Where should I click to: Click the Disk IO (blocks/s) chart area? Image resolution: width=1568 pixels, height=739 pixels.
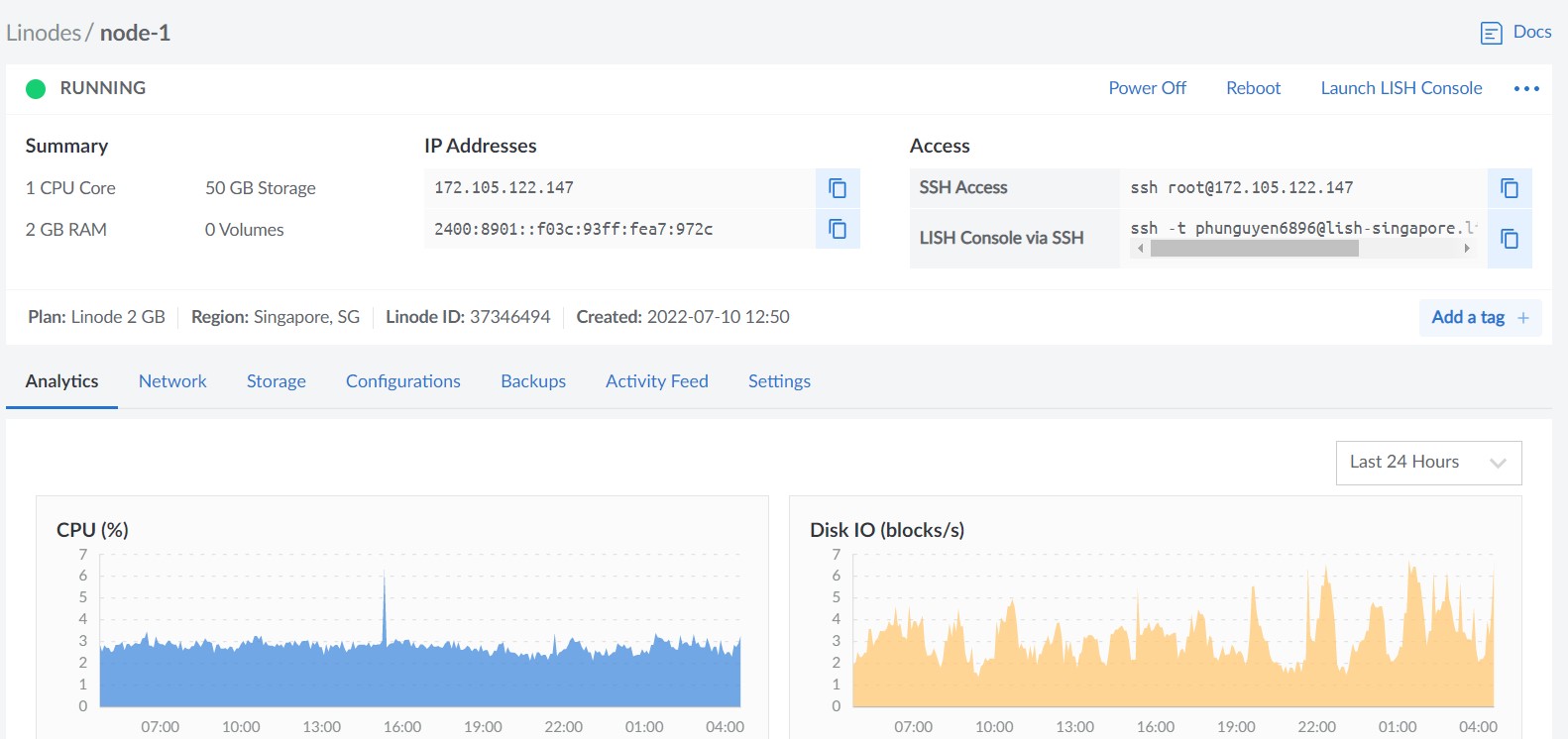1174,631
